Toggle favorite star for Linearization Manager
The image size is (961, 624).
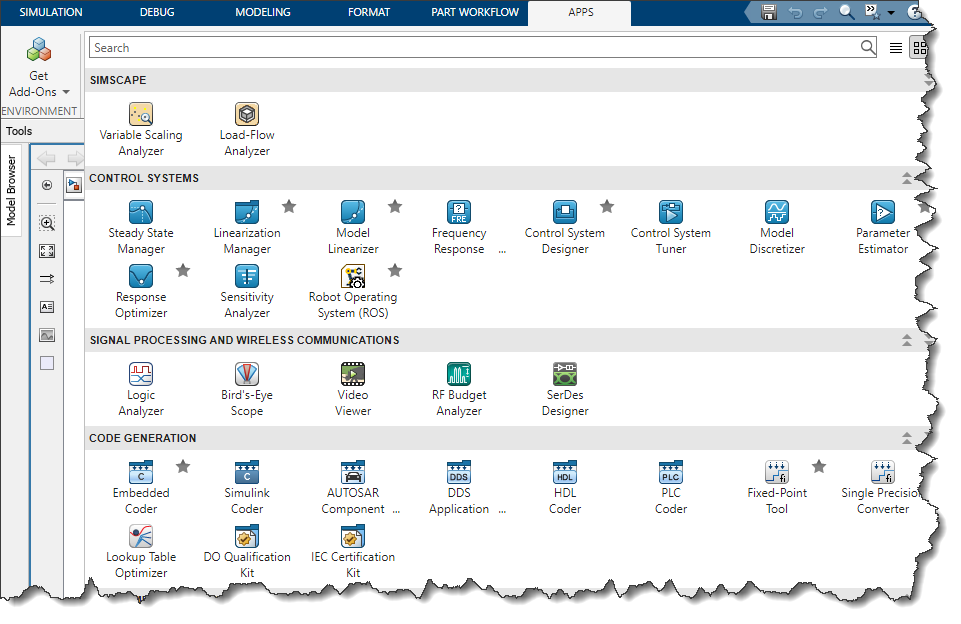click(x=289, y=206)
